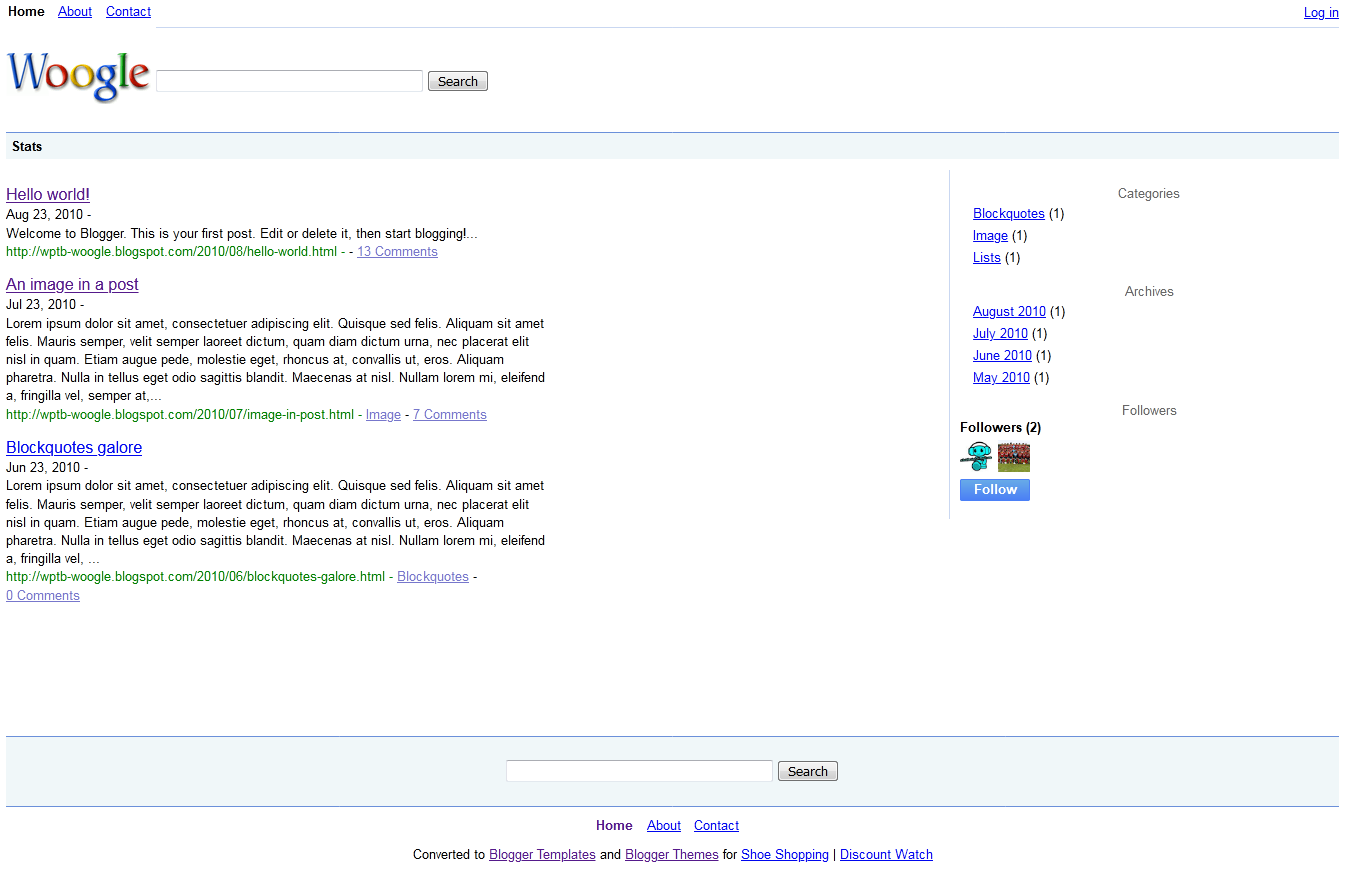
Task: Open the Discount Watch footer link
Action: (886, 855)
